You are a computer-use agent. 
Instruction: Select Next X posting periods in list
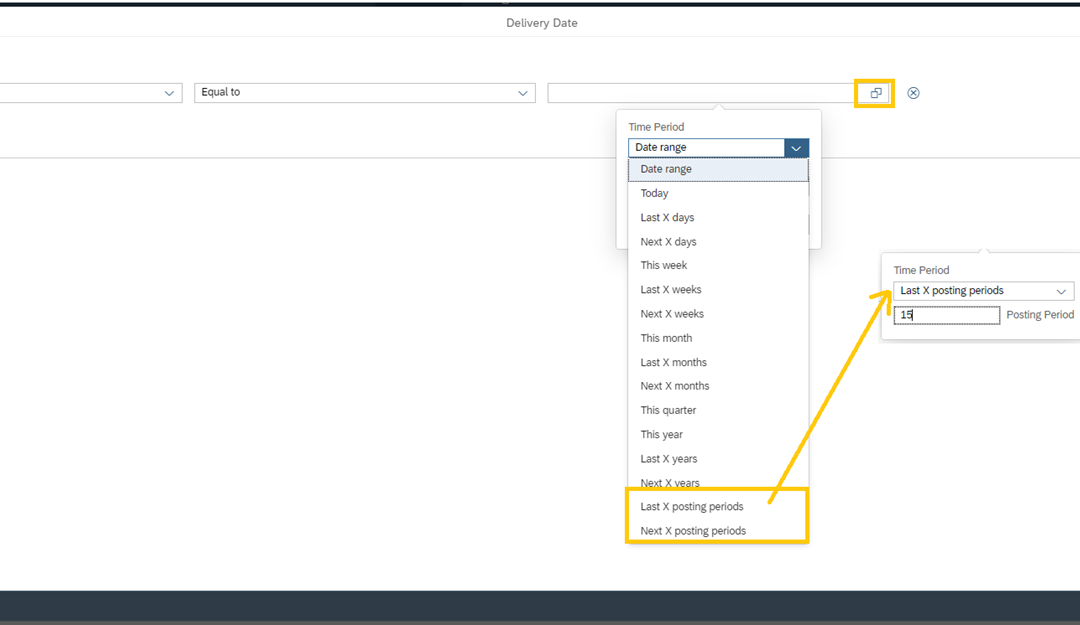(x=693, y=530)
